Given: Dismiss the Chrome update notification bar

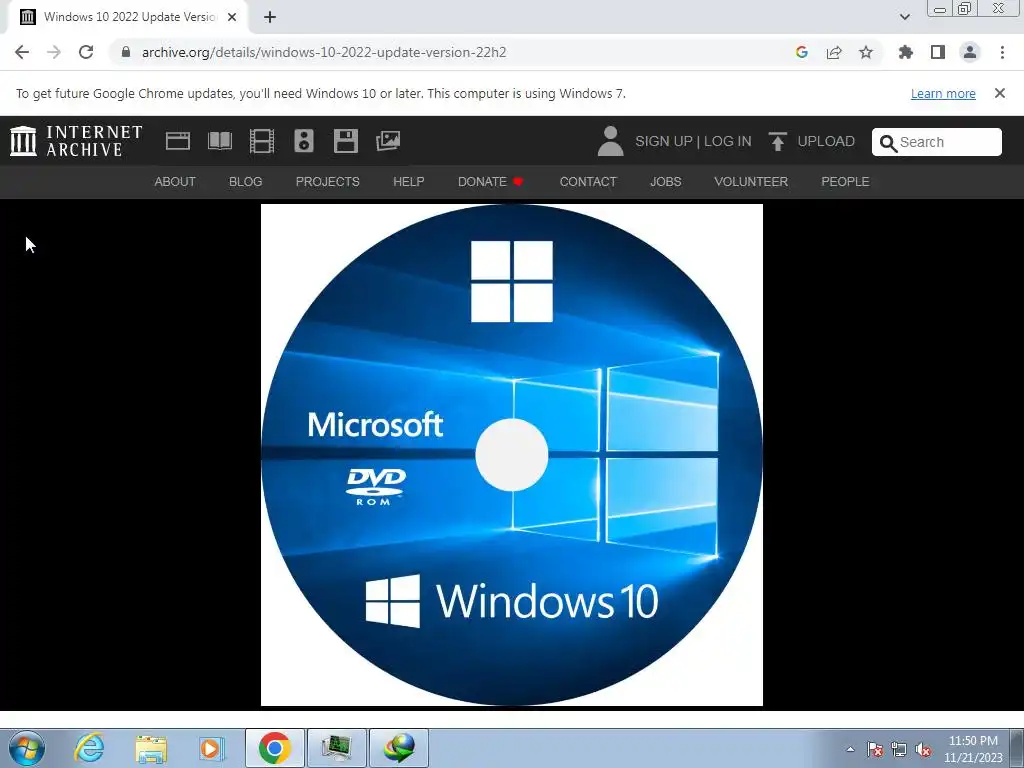Looking at the screenshot, I should point(1000,93).
